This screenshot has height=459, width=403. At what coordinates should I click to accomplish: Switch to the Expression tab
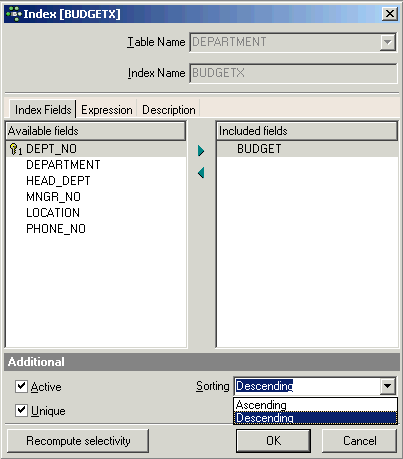(107, 110)
